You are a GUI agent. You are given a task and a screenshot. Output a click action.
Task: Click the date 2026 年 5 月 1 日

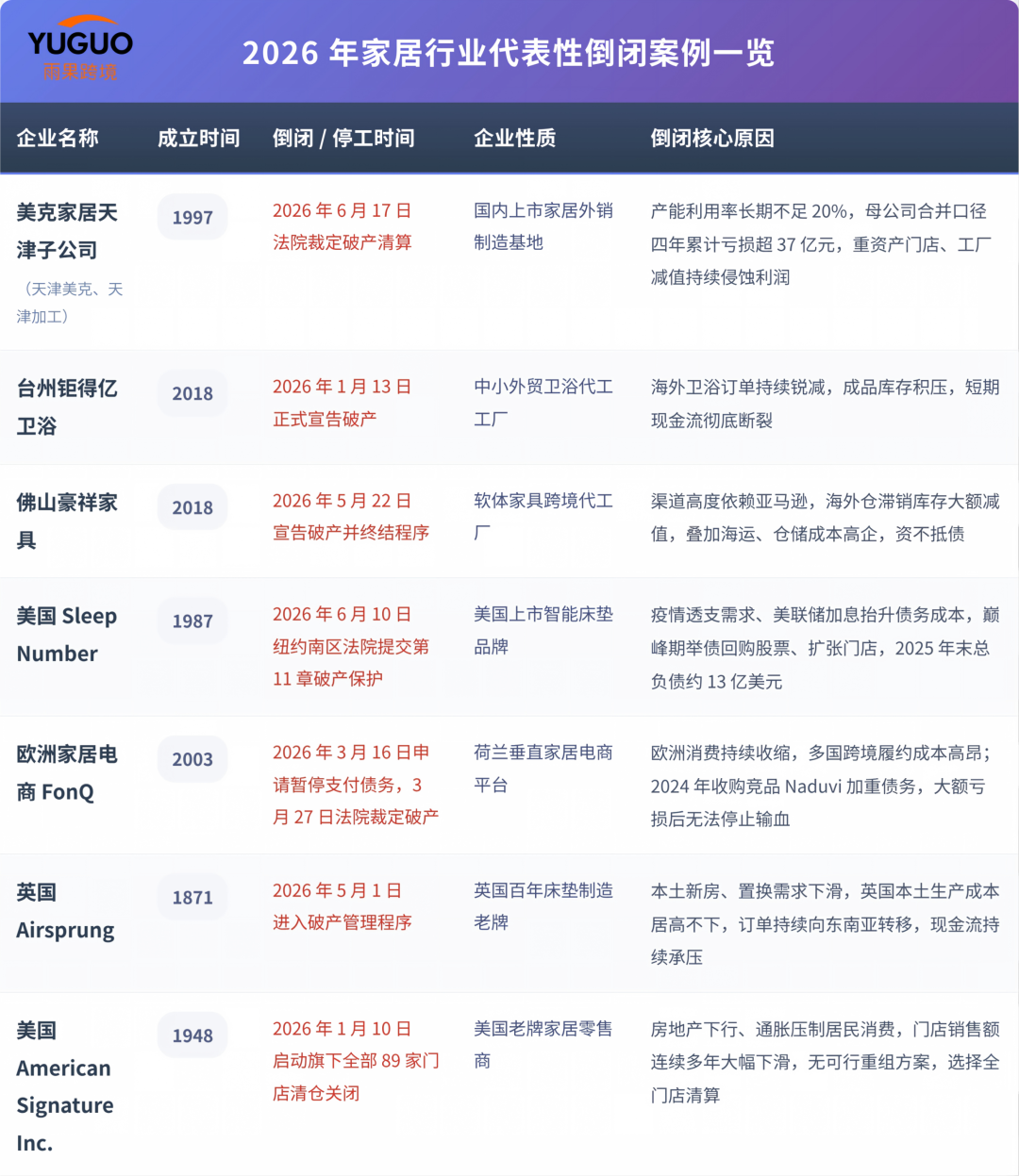coord(337,891)
